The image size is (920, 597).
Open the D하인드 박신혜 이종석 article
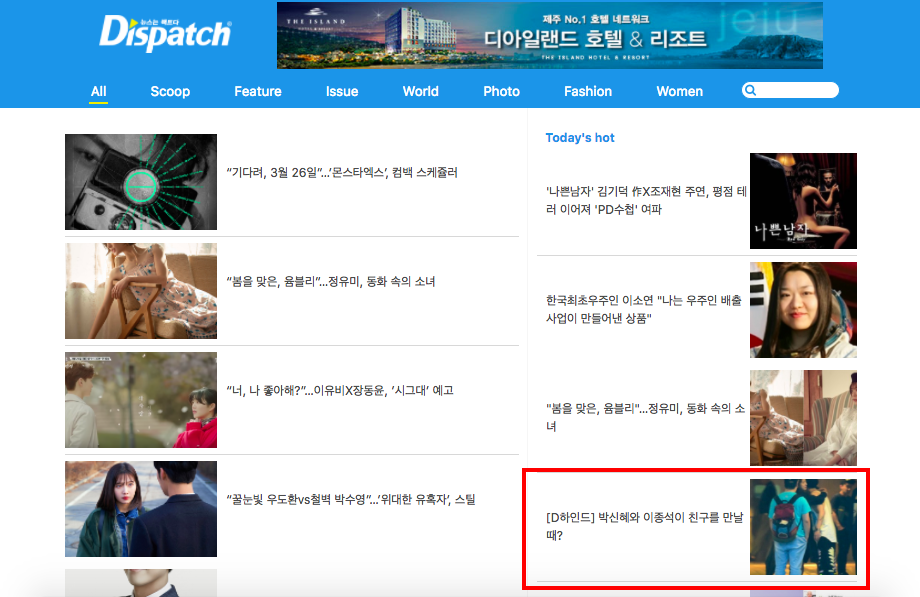pos(645,527)
